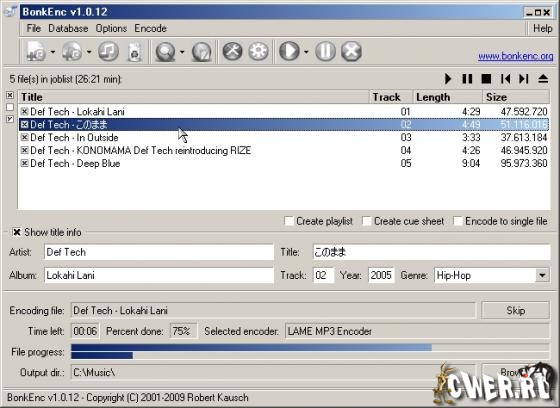
Task: Click the clear joblist toolbar icon
Action: click(x=135, y=53)
